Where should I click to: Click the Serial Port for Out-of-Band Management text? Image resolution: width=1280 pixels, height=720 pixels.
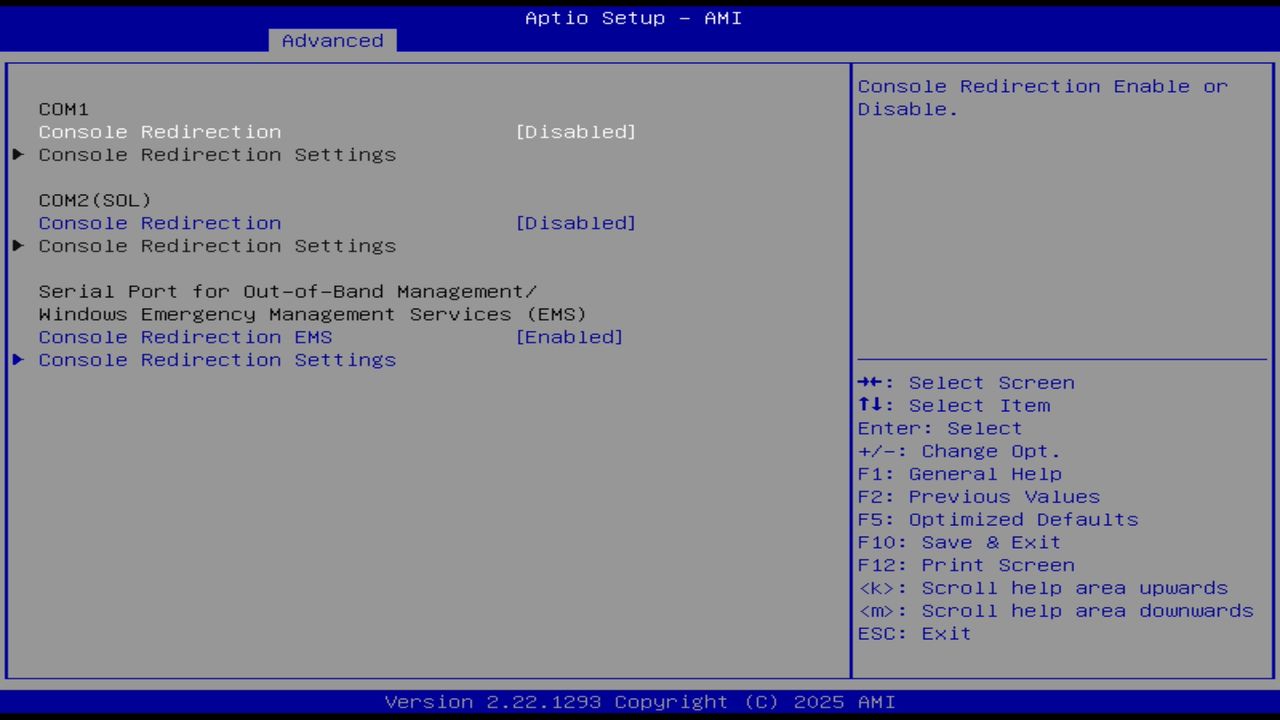click(x=287, y=291)
